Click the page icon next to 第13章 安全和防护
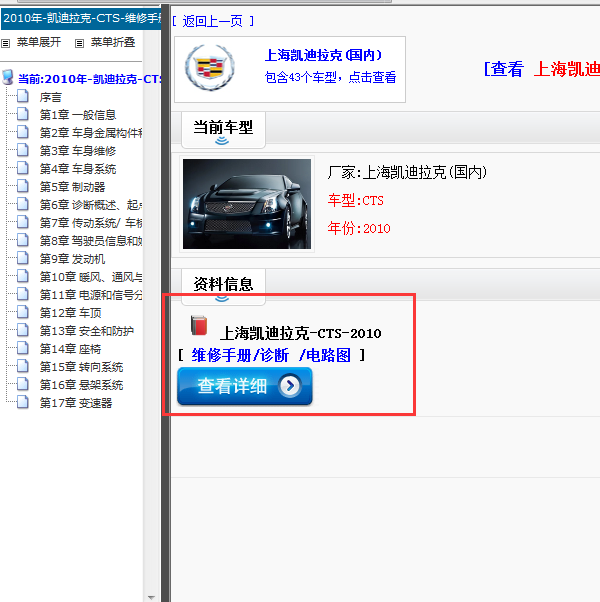The width and height of the screenshot is (600, 602). click(23, 331)
